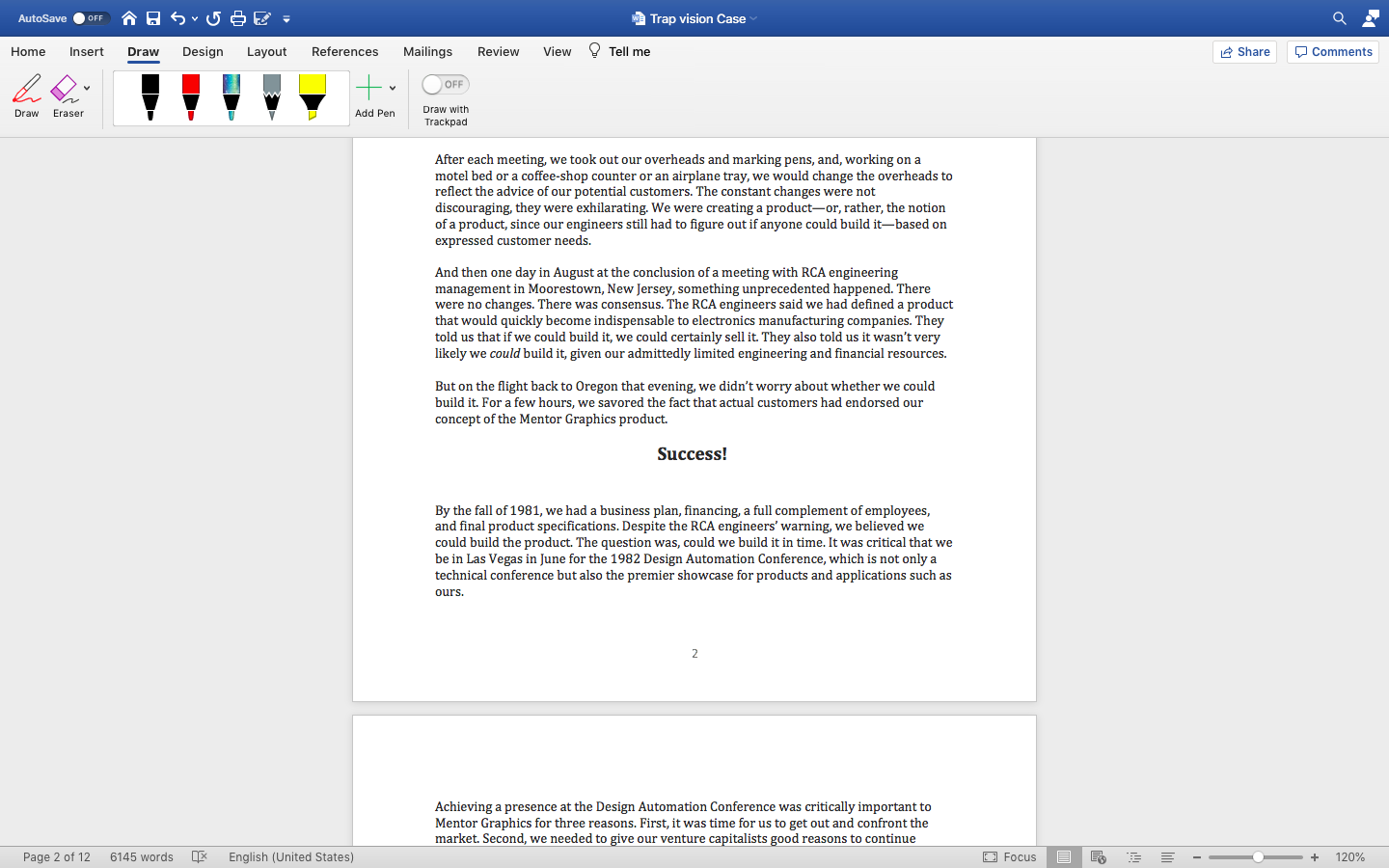1389x868 pixels.
Task: Switch to the Home tab
Action: click(28, 52)
